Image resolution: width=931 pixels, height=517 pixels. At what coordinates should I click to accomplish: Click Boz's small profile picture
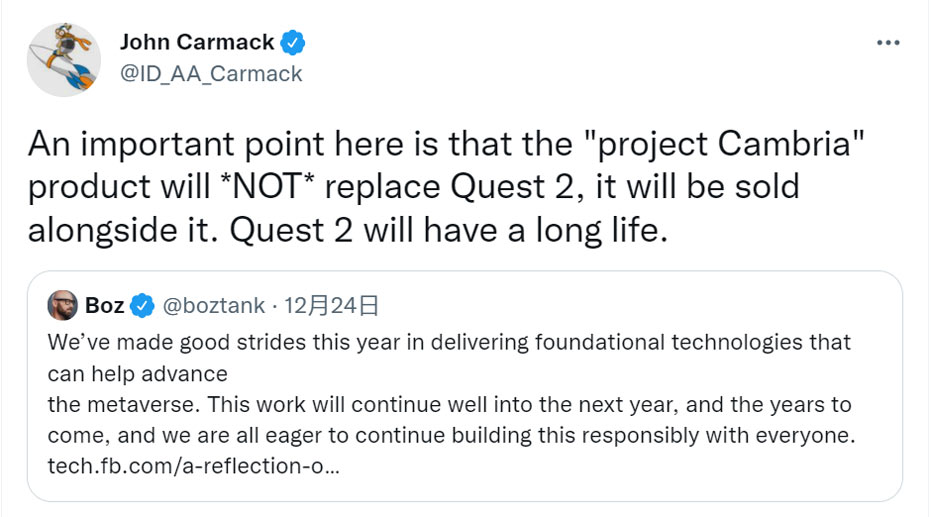coord(62,304)
